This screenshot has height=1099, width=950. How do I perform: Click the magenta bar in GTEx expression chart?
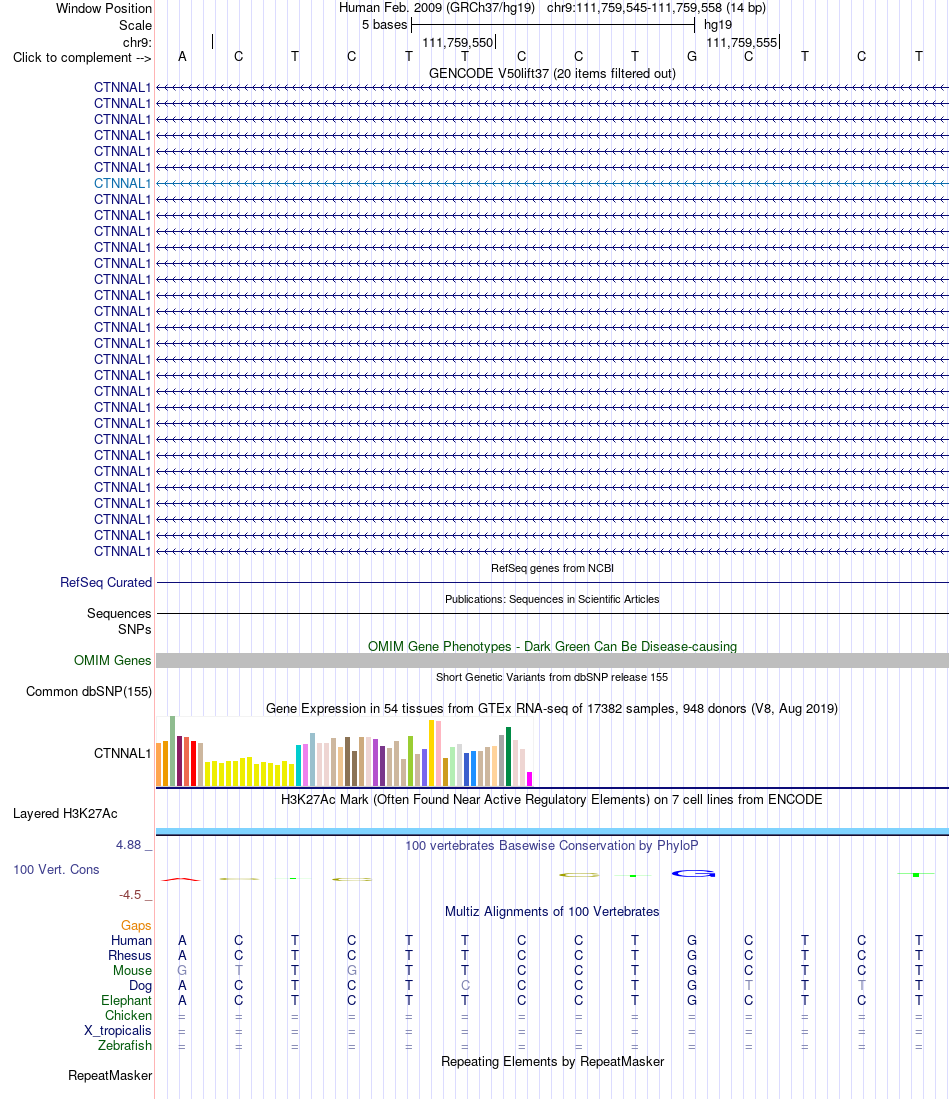coord(529,778)
